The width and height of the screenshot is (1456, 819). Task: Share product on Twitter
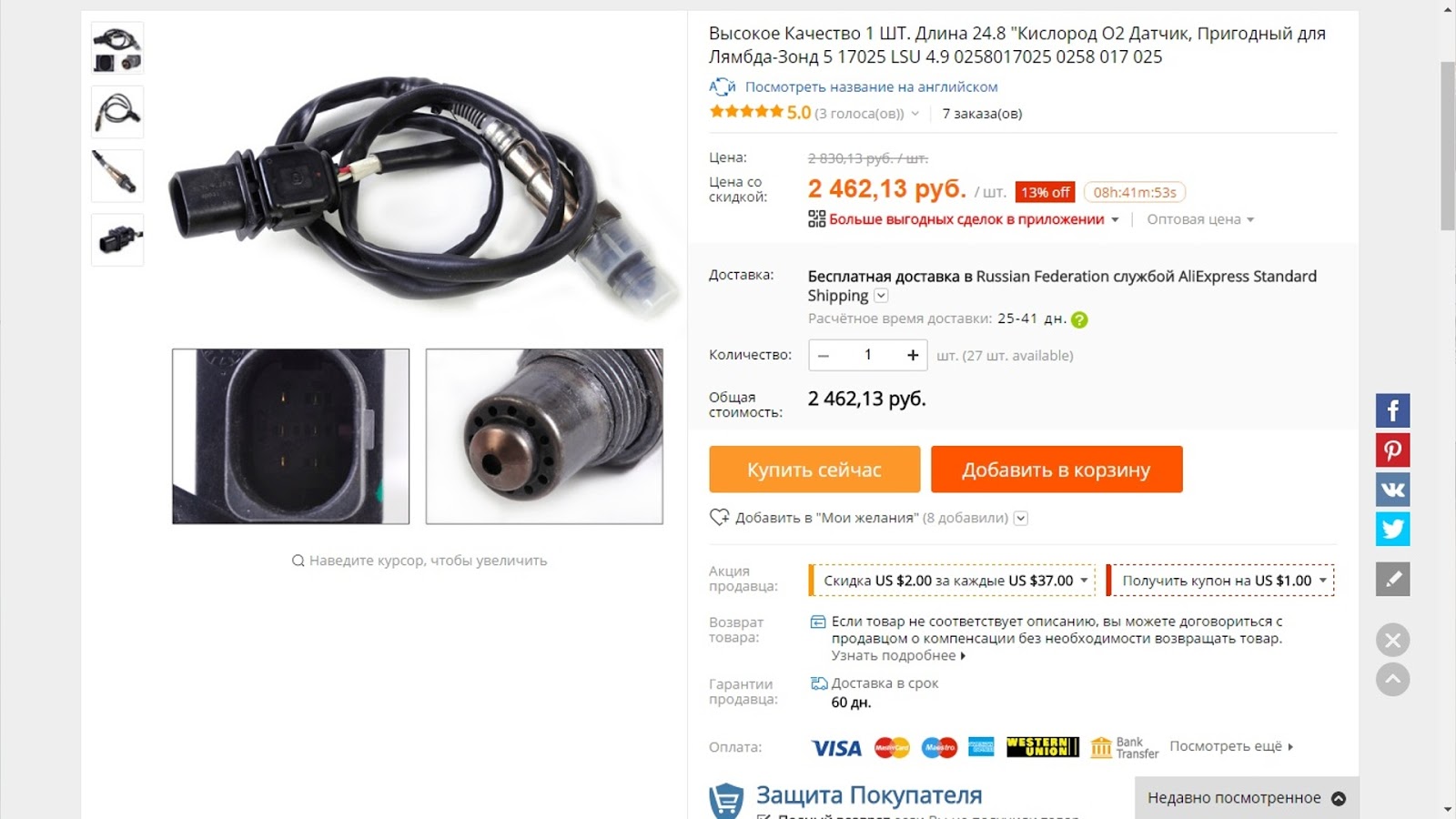point(1392,529)
